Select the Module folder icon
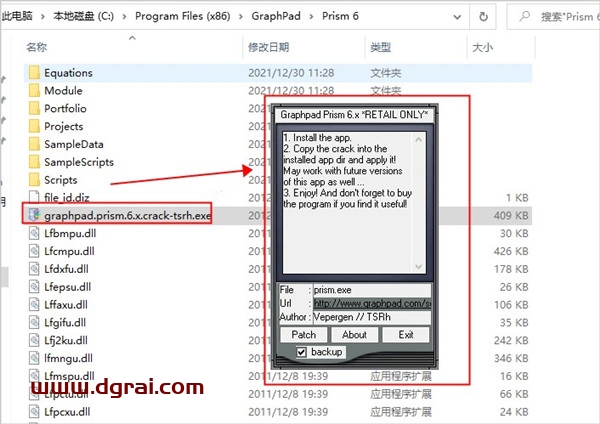600x424 pixels. pyautogui.click(x=33, y=91)
